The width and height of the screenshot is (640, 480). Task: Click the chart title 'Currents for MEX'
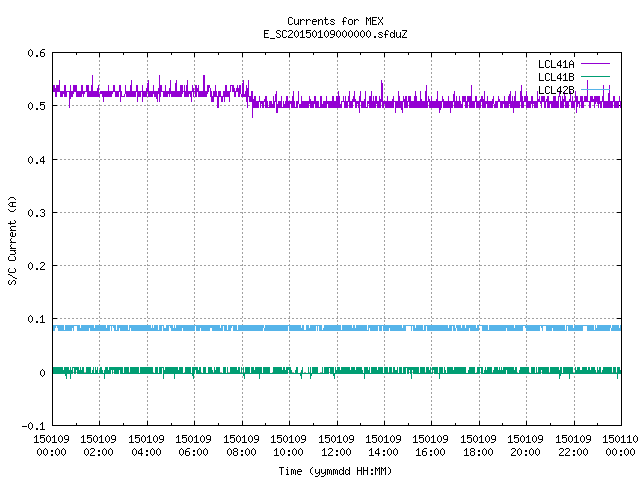click(335, 21)
